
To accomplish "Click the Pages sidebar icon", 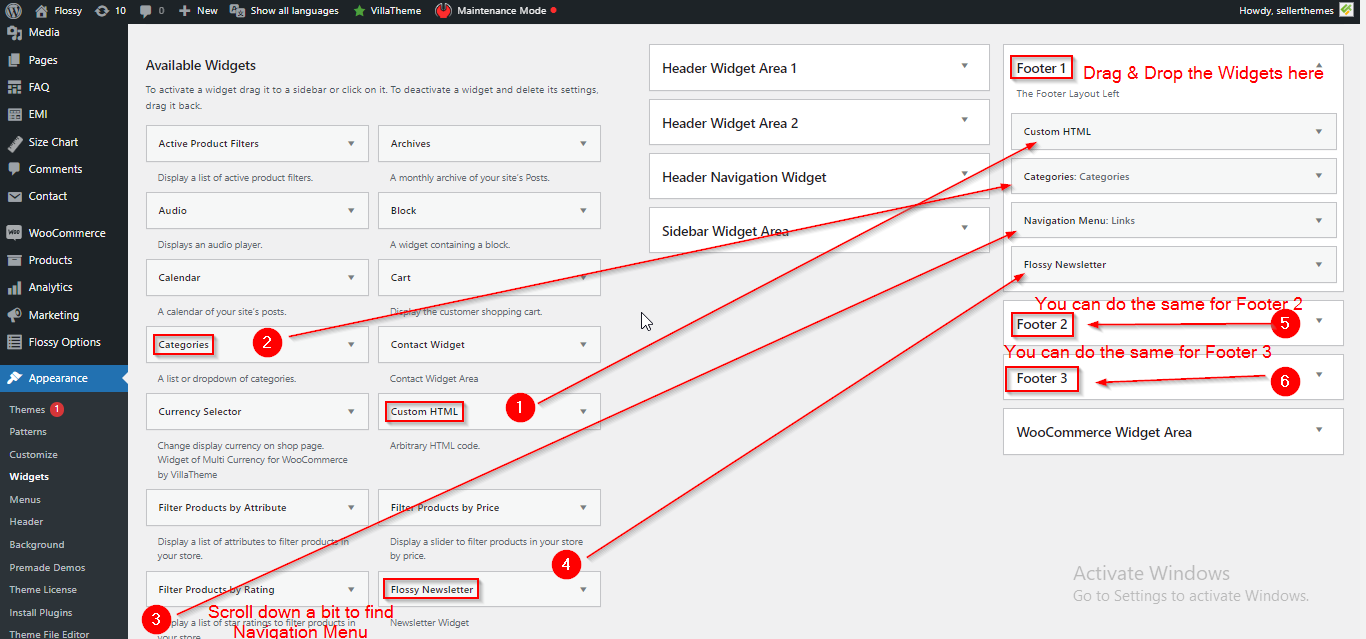I will (x=14, y=60).
